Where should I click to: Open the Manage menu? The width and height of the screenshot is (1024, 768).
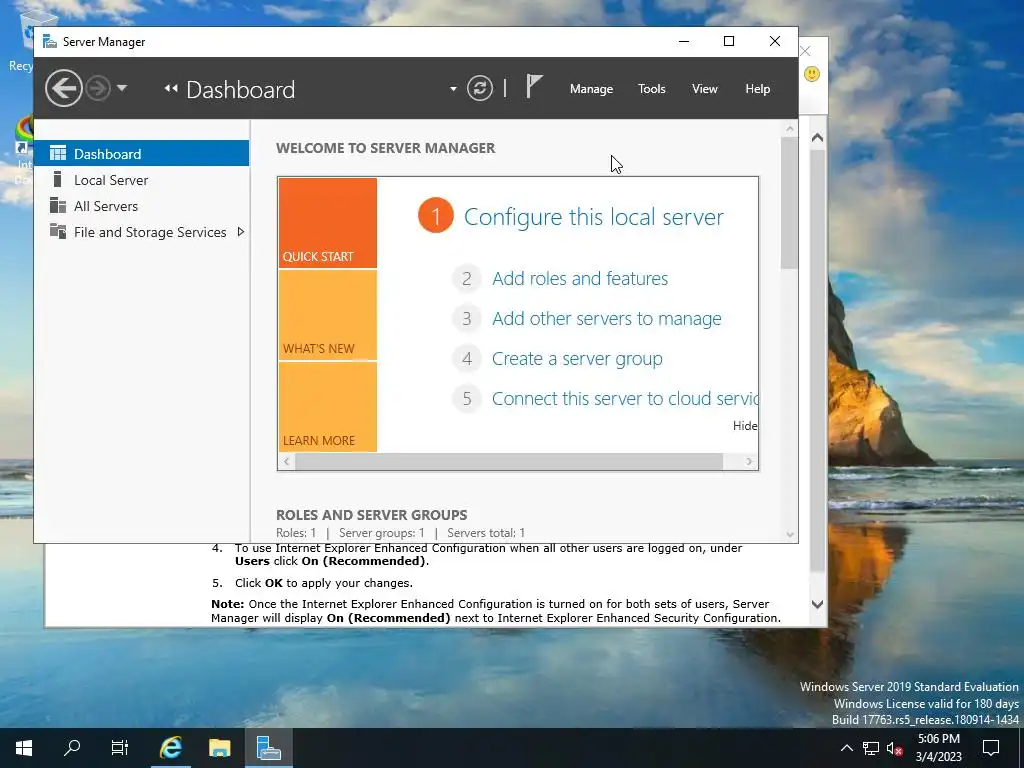click(x=591, y=89)
